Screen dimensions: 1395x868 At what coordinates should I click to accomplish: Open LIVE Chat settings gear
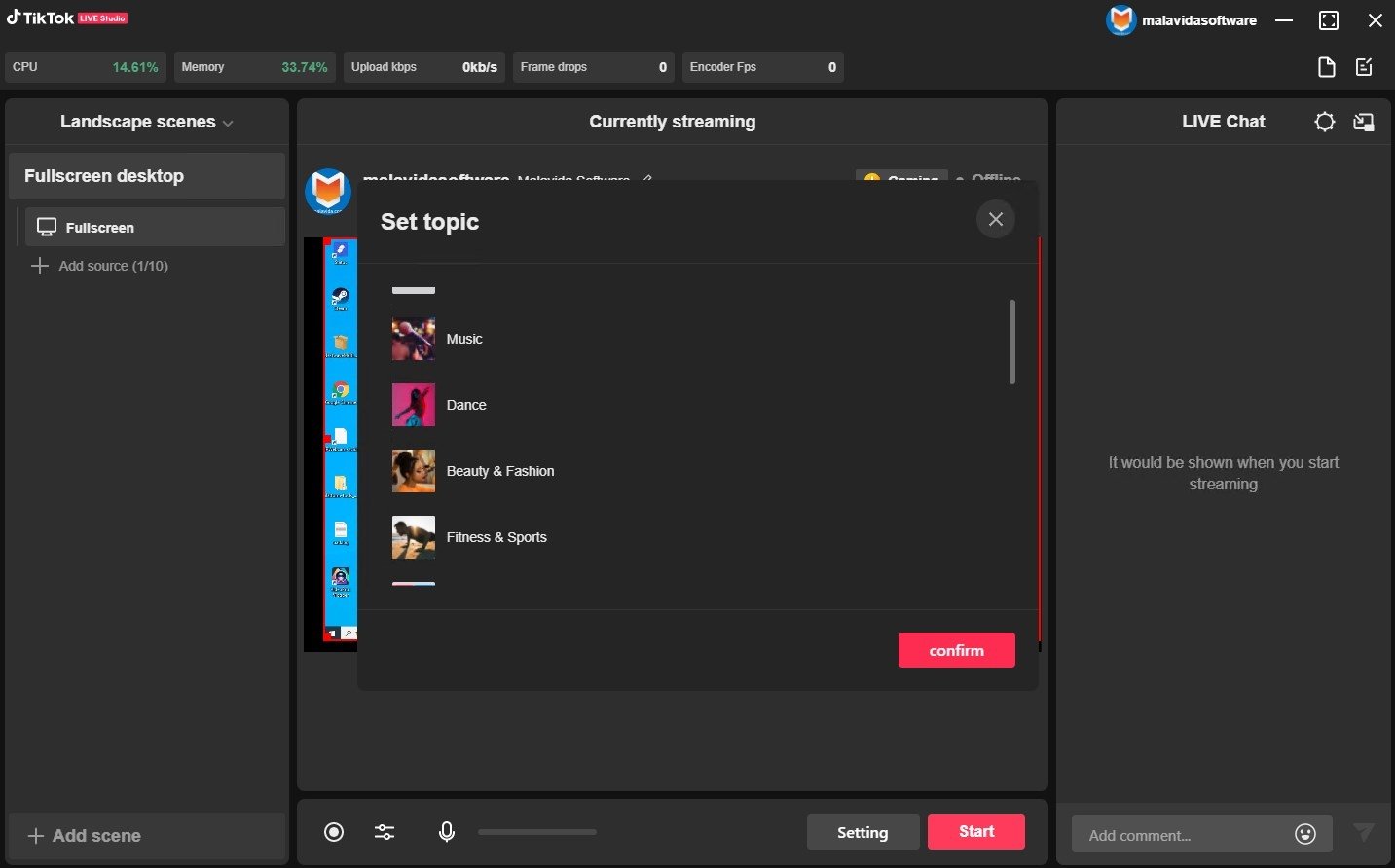(x=1324, y=122)
